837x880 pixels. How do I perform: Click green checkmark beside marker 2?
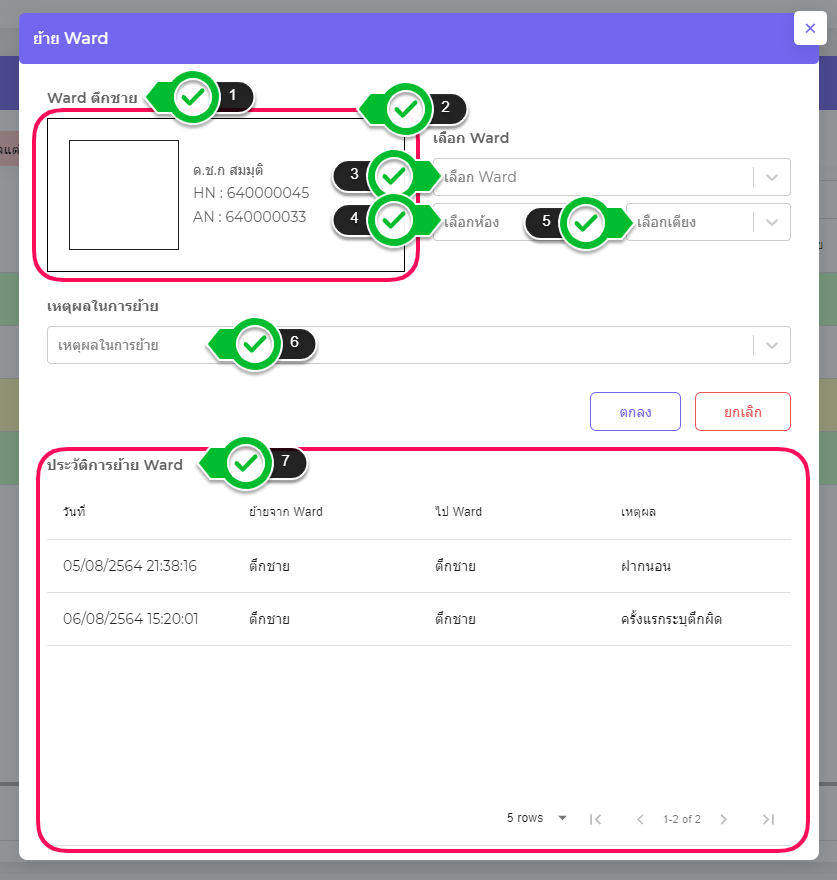404,109
